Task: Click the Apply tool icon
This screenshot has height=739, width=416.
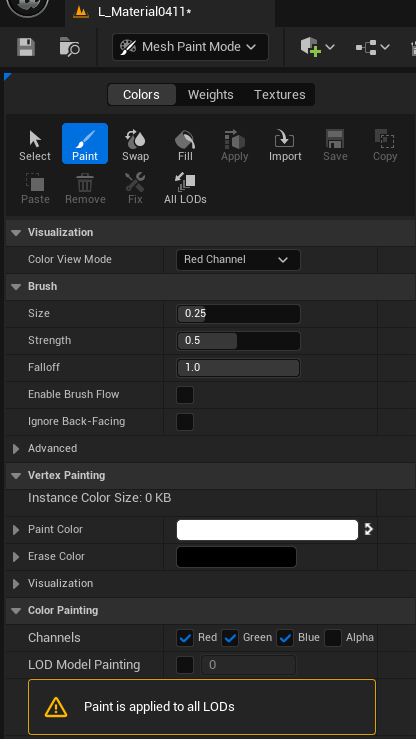Action: point(235,146)
